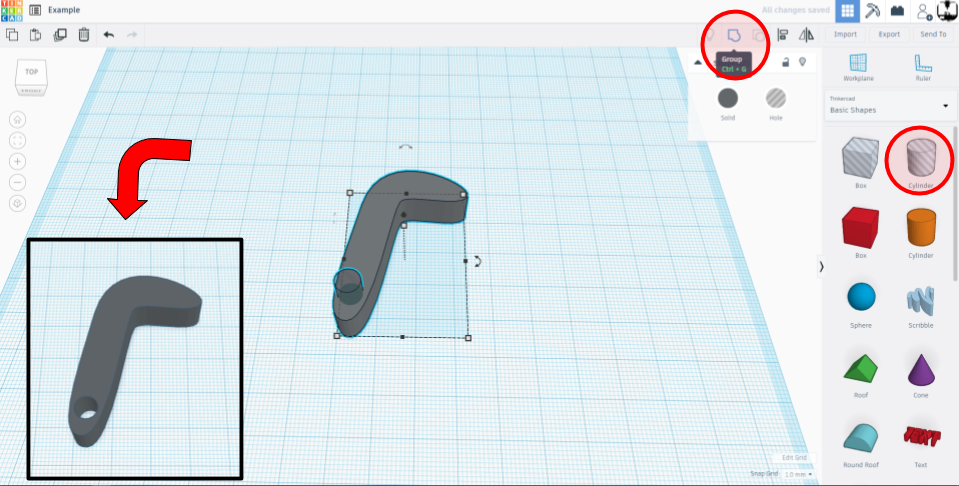Undo the last action
This screenshot has width=959, height=486.
coord(108,35)
